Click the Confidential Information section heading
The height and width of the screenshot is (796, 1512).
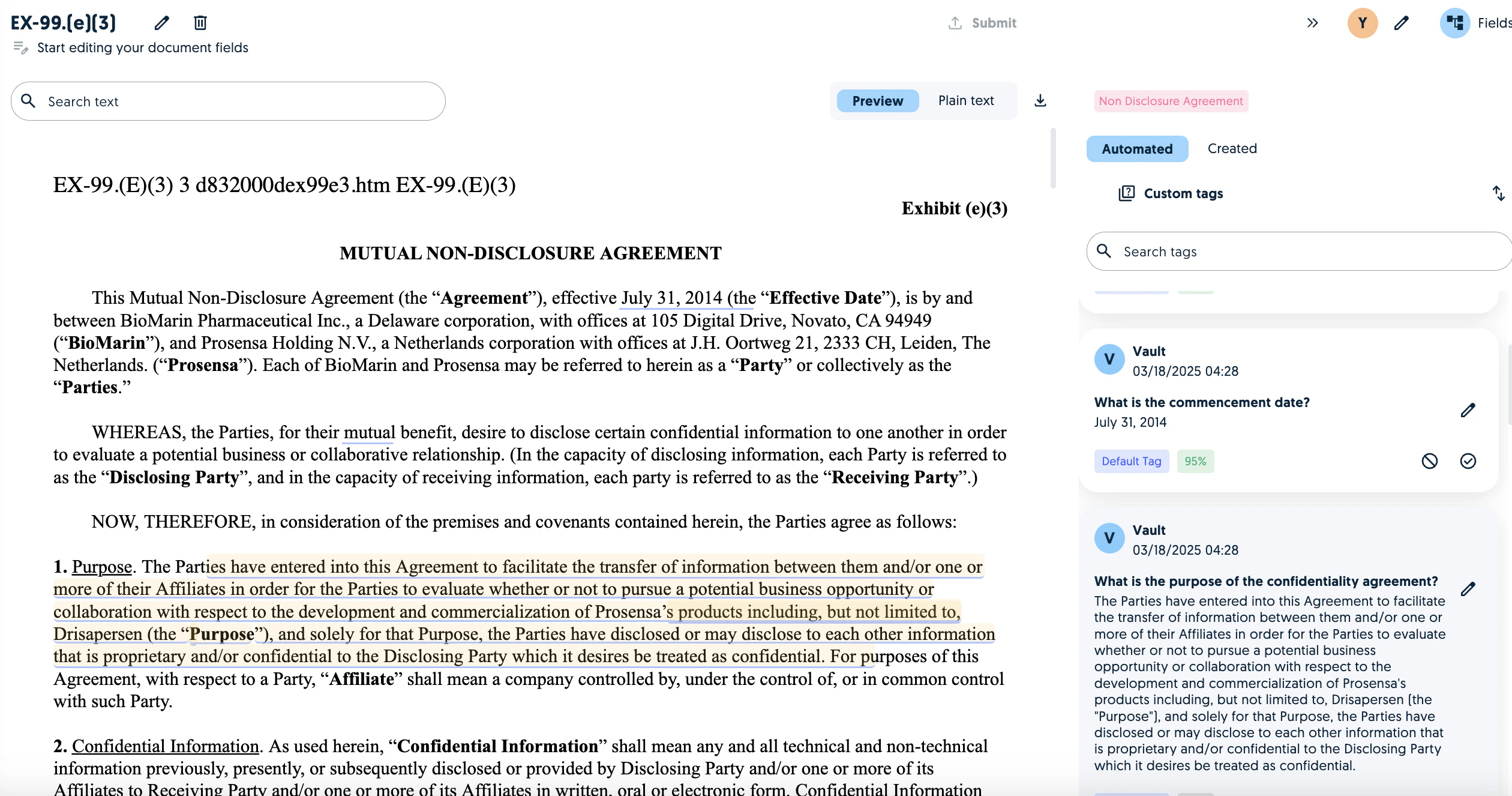pyautogui.click(x=165, y=746)
